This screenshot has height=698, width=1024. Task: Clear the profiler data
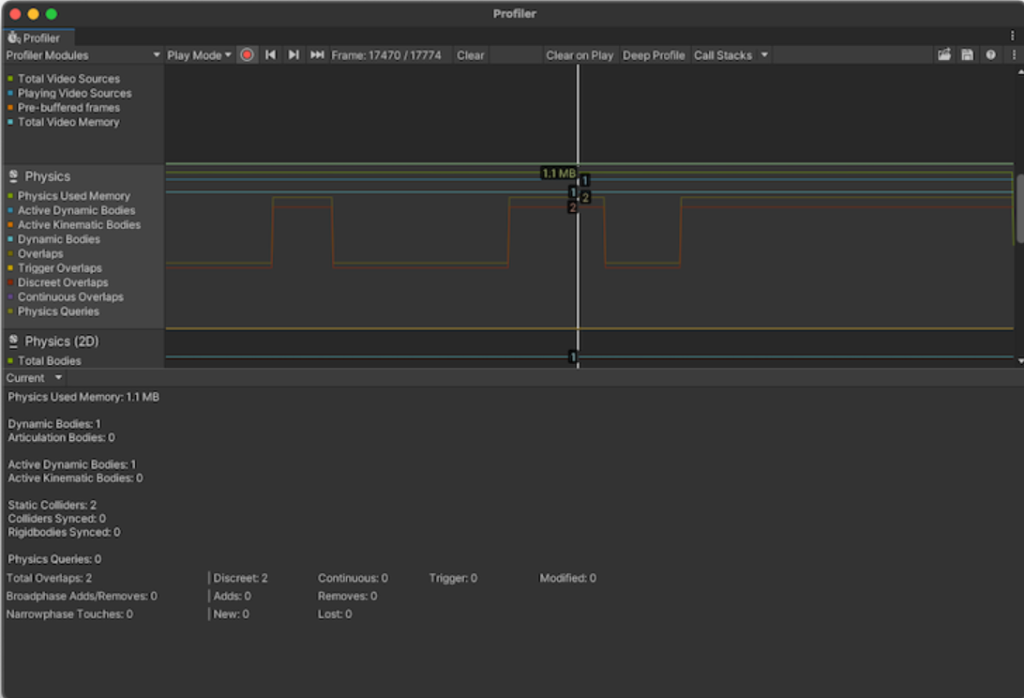[470, 55]
